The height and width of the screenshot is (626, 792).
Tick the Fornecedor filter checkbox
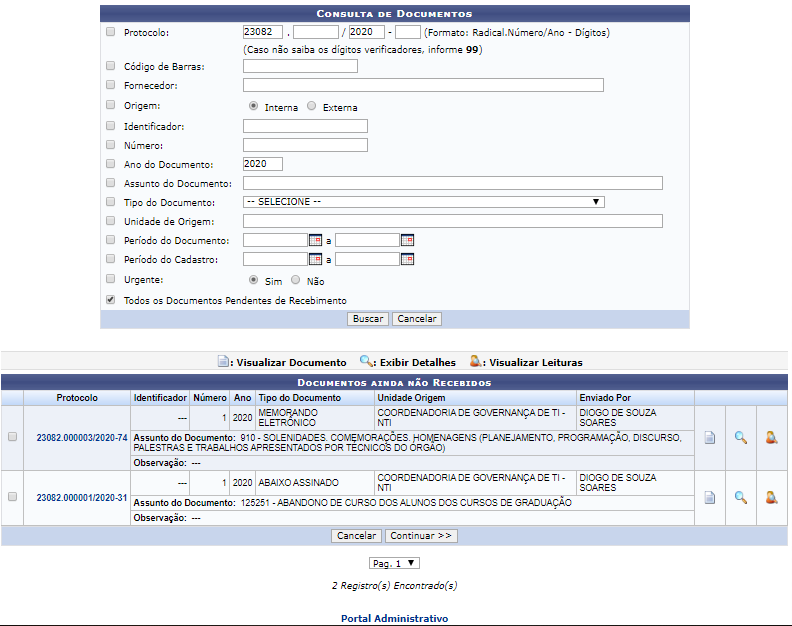(111, 85)
